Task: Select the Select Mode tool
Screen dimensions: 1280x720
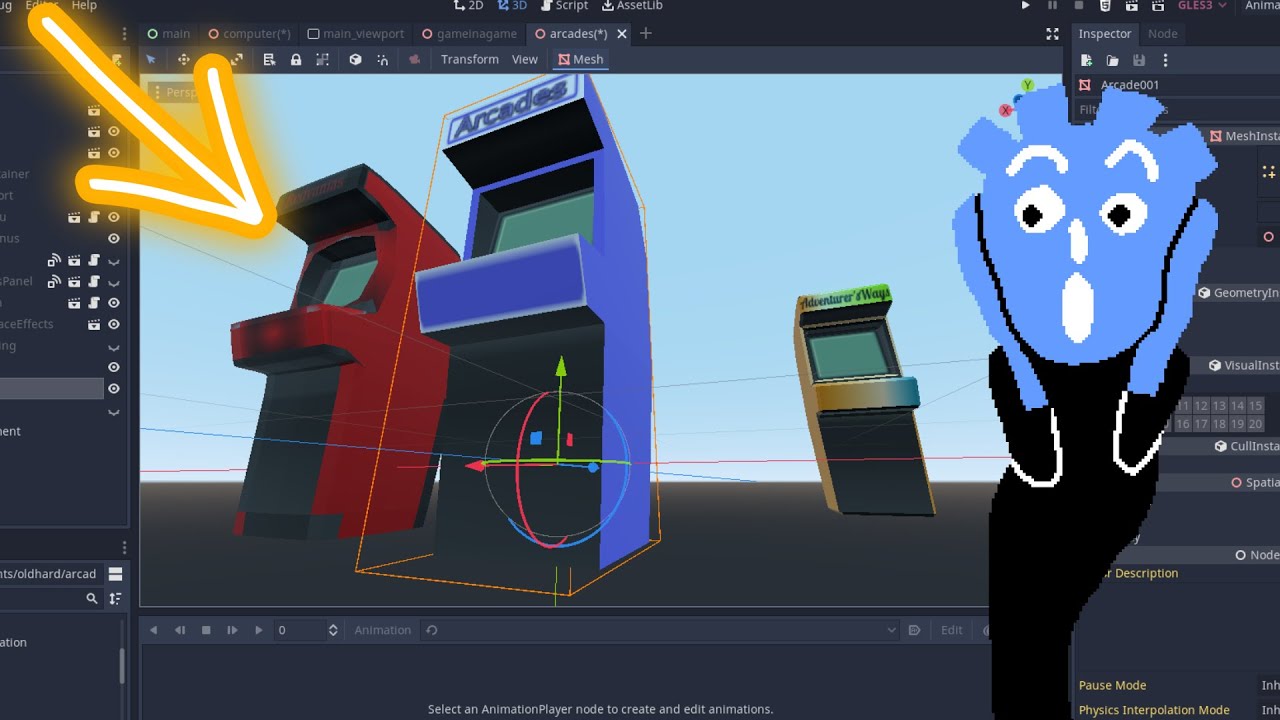Action: [151, 60]
